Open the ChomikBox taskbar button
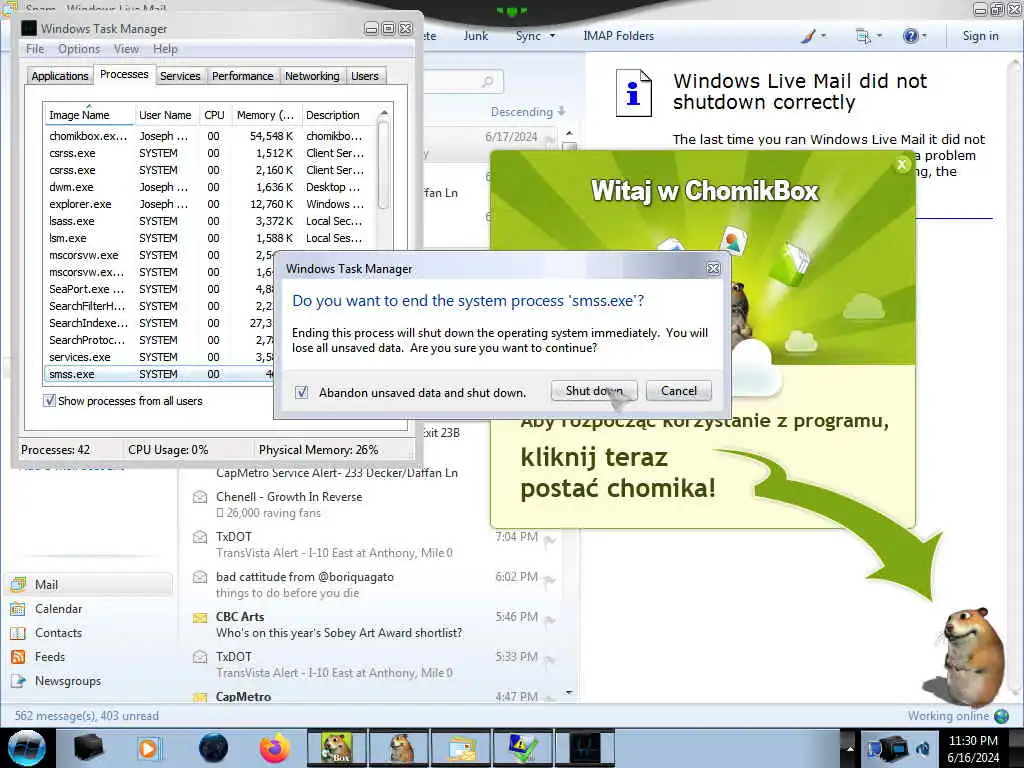This screenshot has width=1024, height=768. [337, 748]
